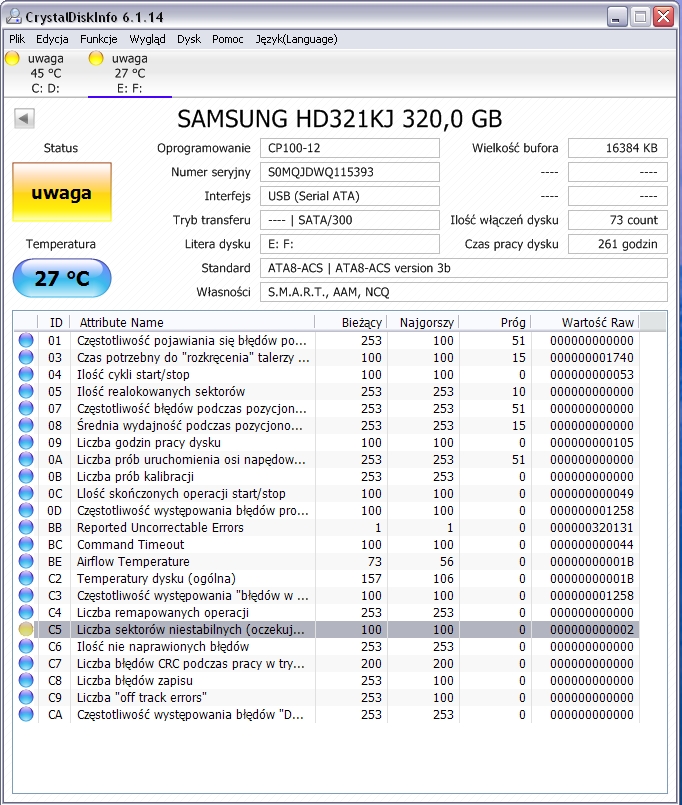Viewport: 682px width, 805px height.
Task: Click the blue status icon for attribute 0A
Action: pyautogui.click(x=26, y=459)
